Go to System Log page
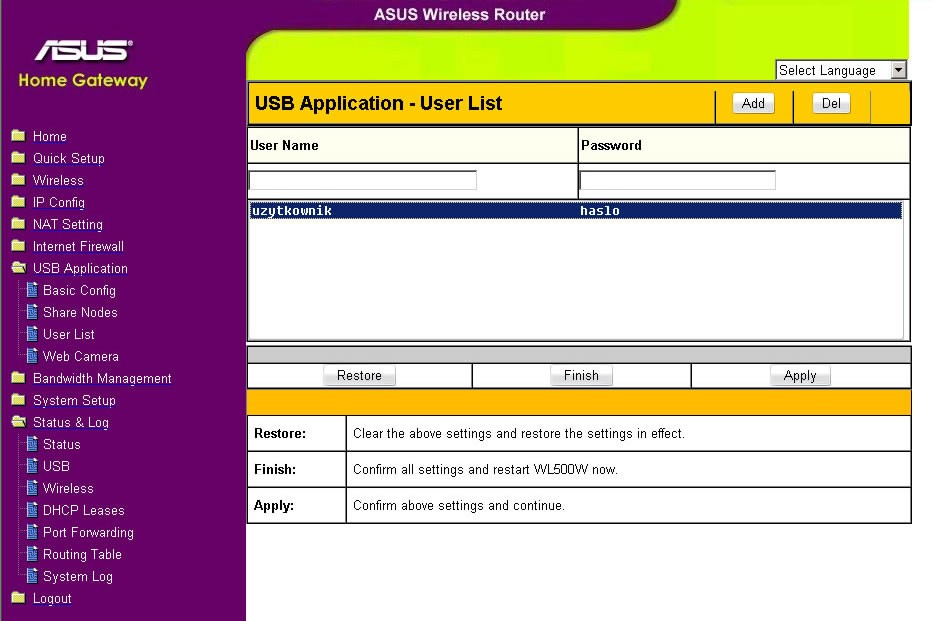This screenshot has width=933, height=621. [78, 576]
